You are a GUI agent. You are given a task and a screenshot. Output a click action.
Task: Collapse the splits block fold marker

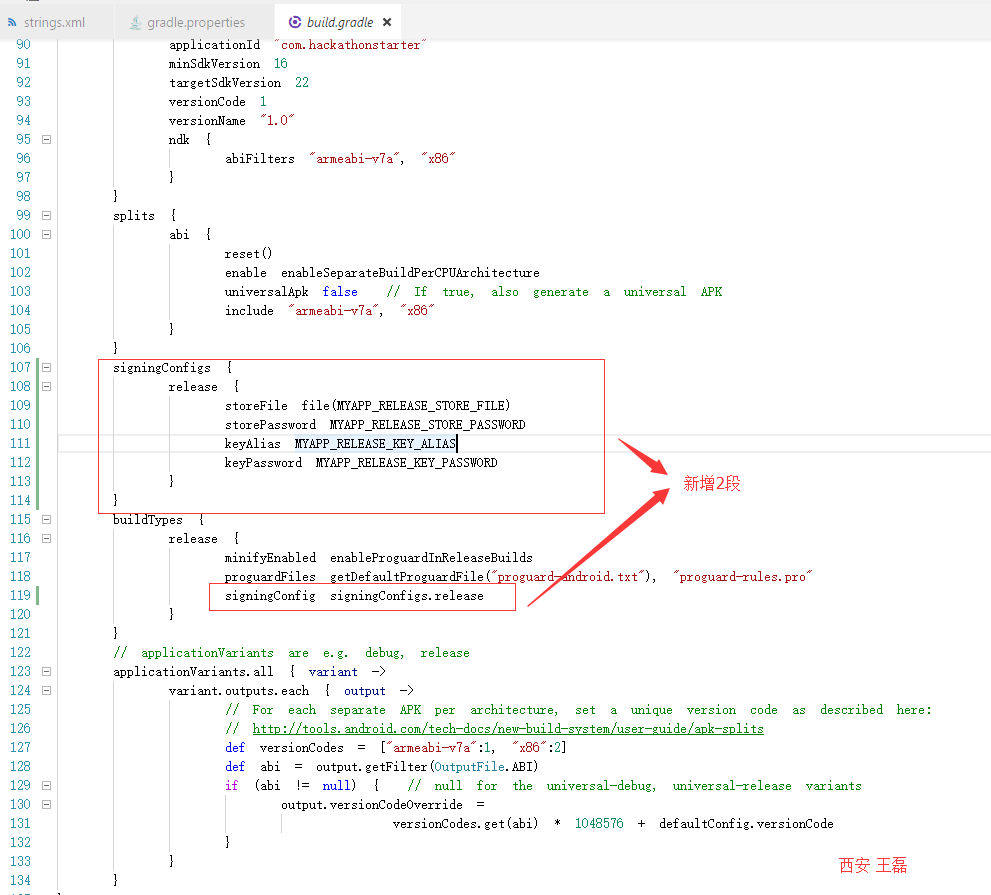46,216
